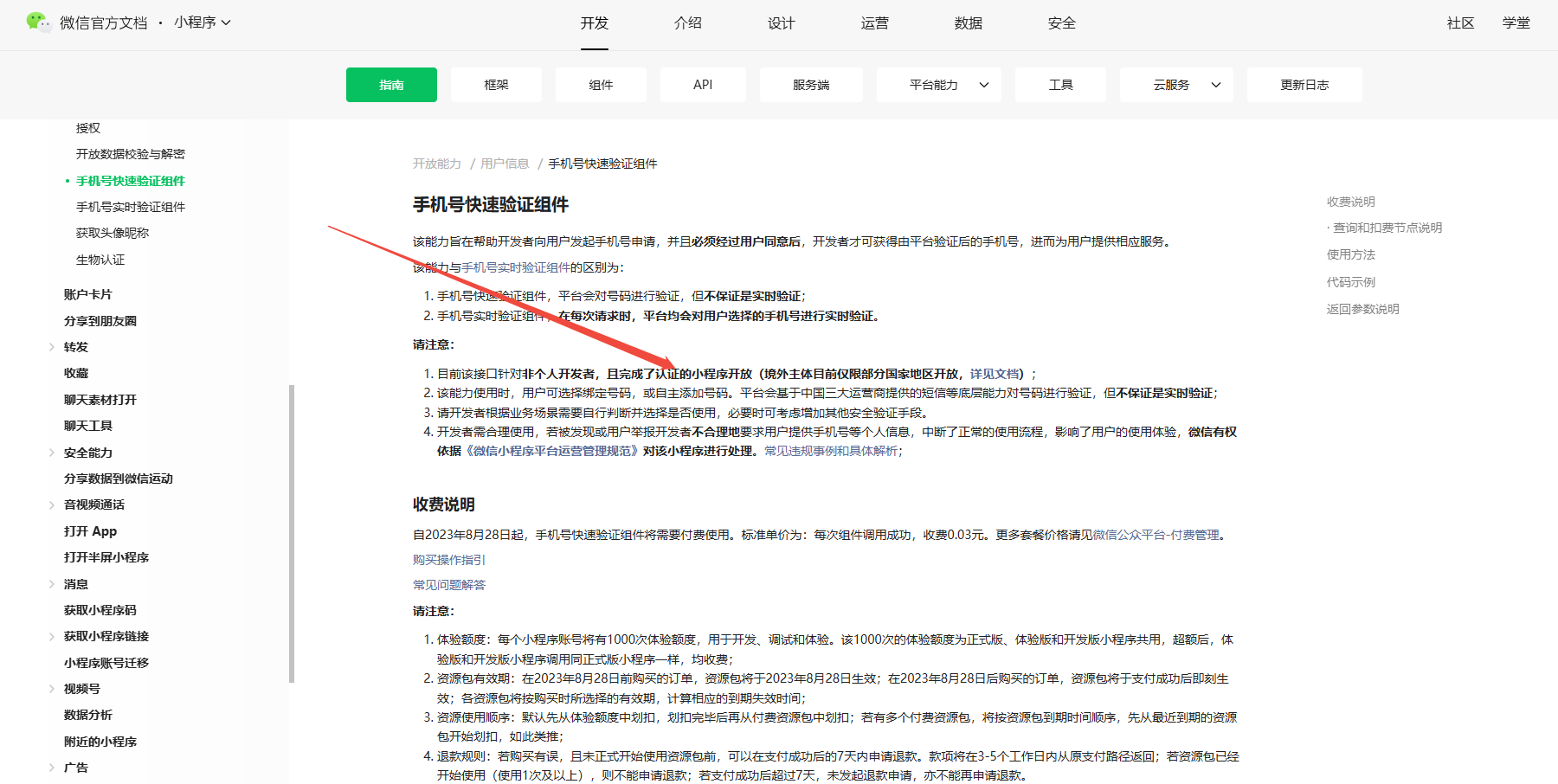Jump to 代码示例 in page outline
This screenshot has width=1558, height=784.
1351,282
